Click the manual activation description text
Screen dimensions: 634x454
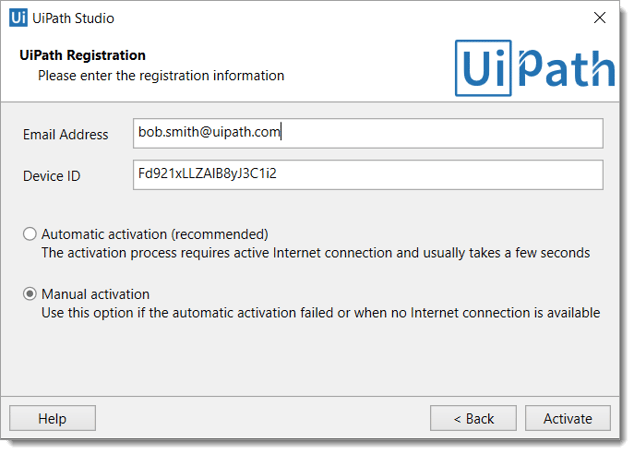321,313
